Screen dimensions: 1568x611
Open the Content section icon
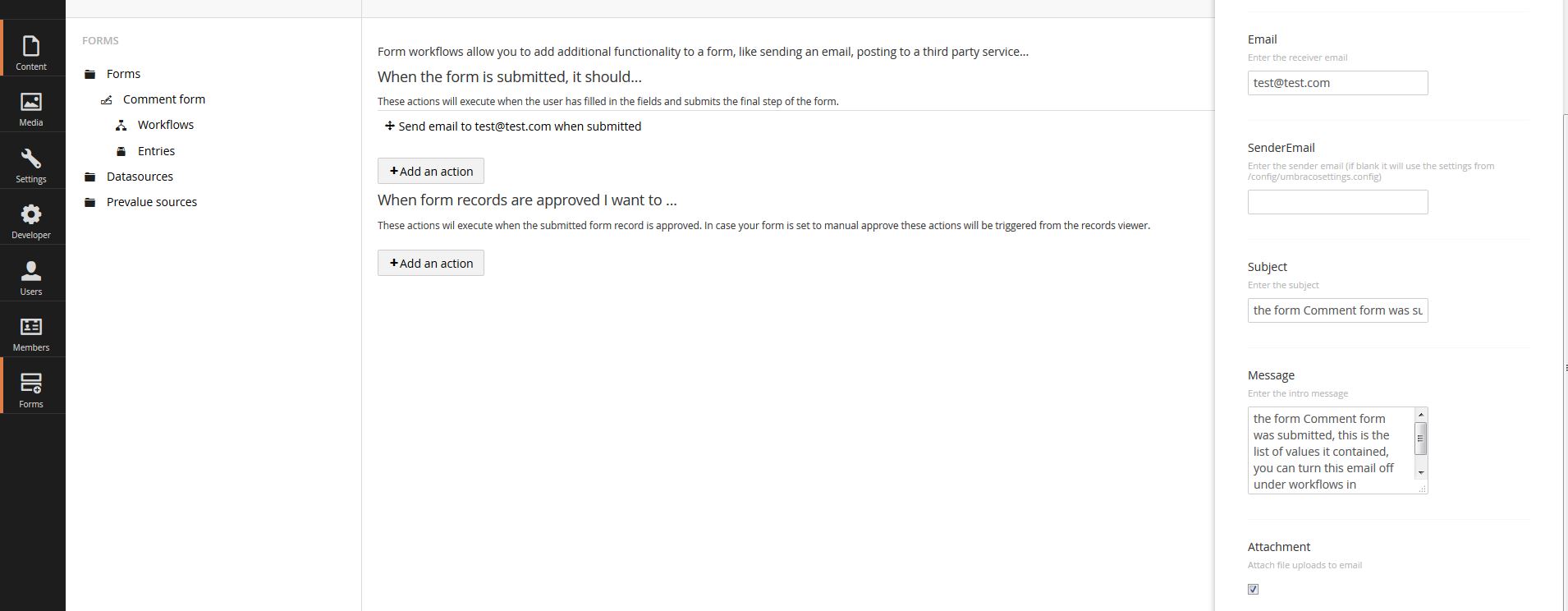[31, 46]
